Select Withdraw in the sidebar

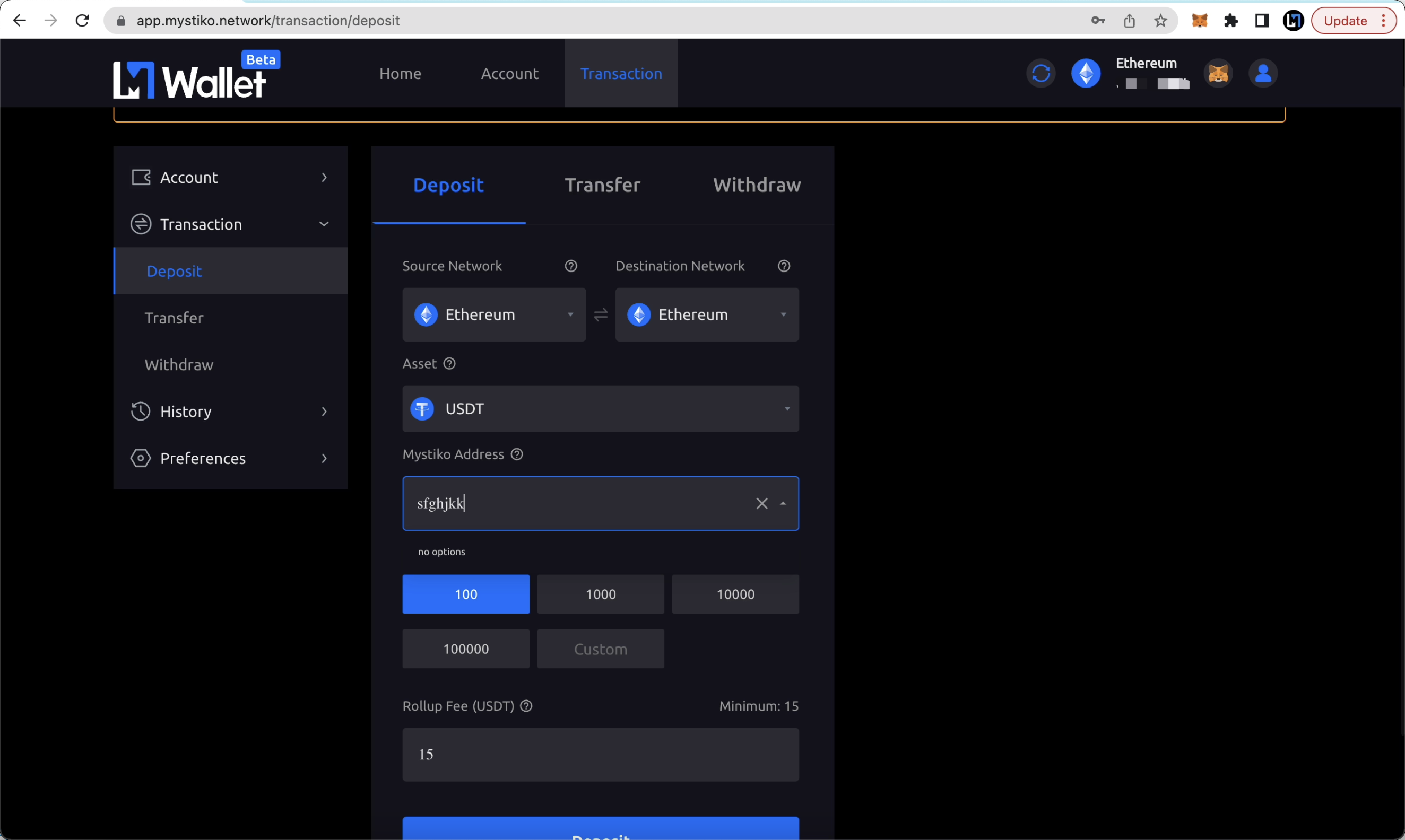(x=230, y=364)
